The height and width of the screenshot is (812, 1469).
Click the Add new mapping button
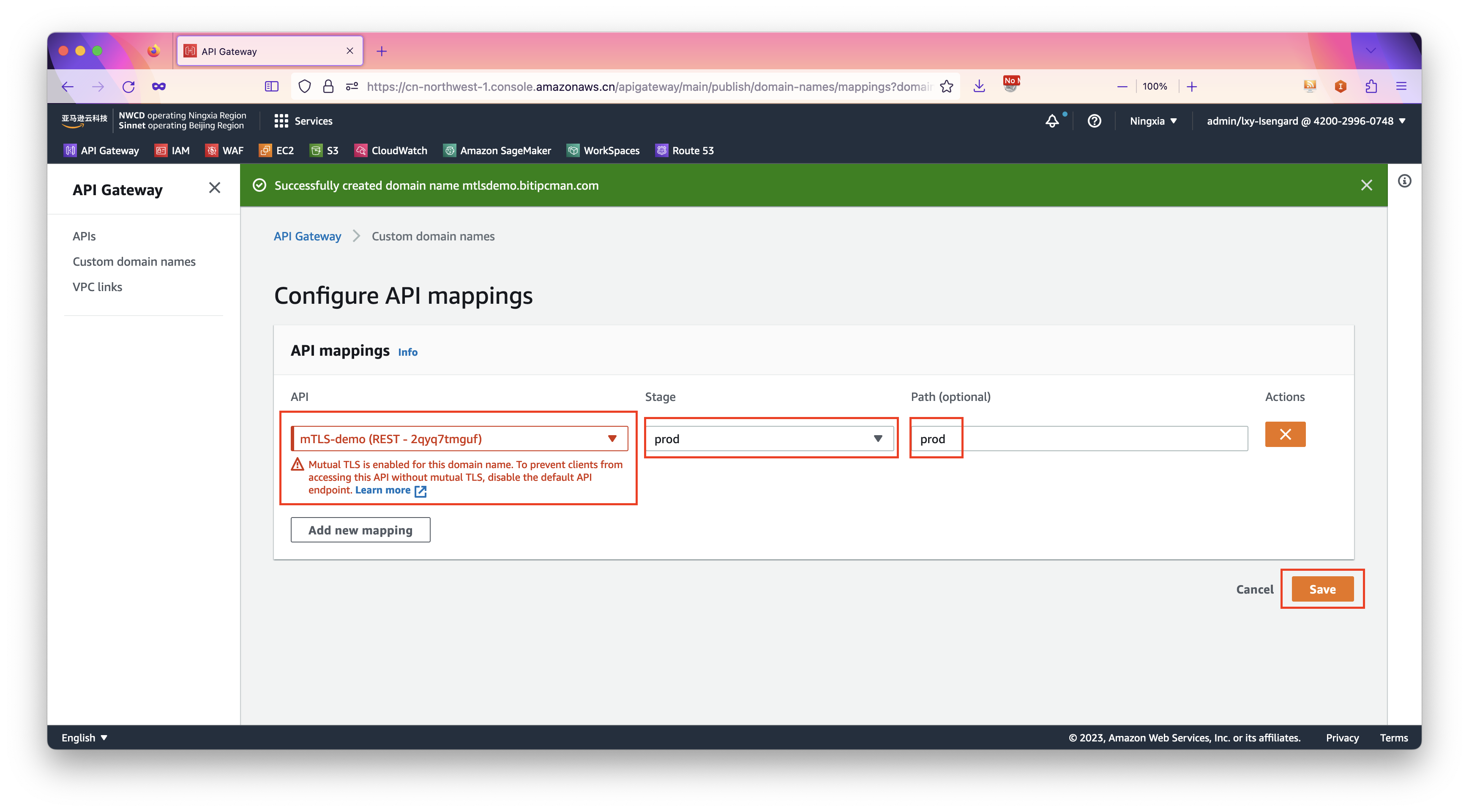[x=360, y=530]
